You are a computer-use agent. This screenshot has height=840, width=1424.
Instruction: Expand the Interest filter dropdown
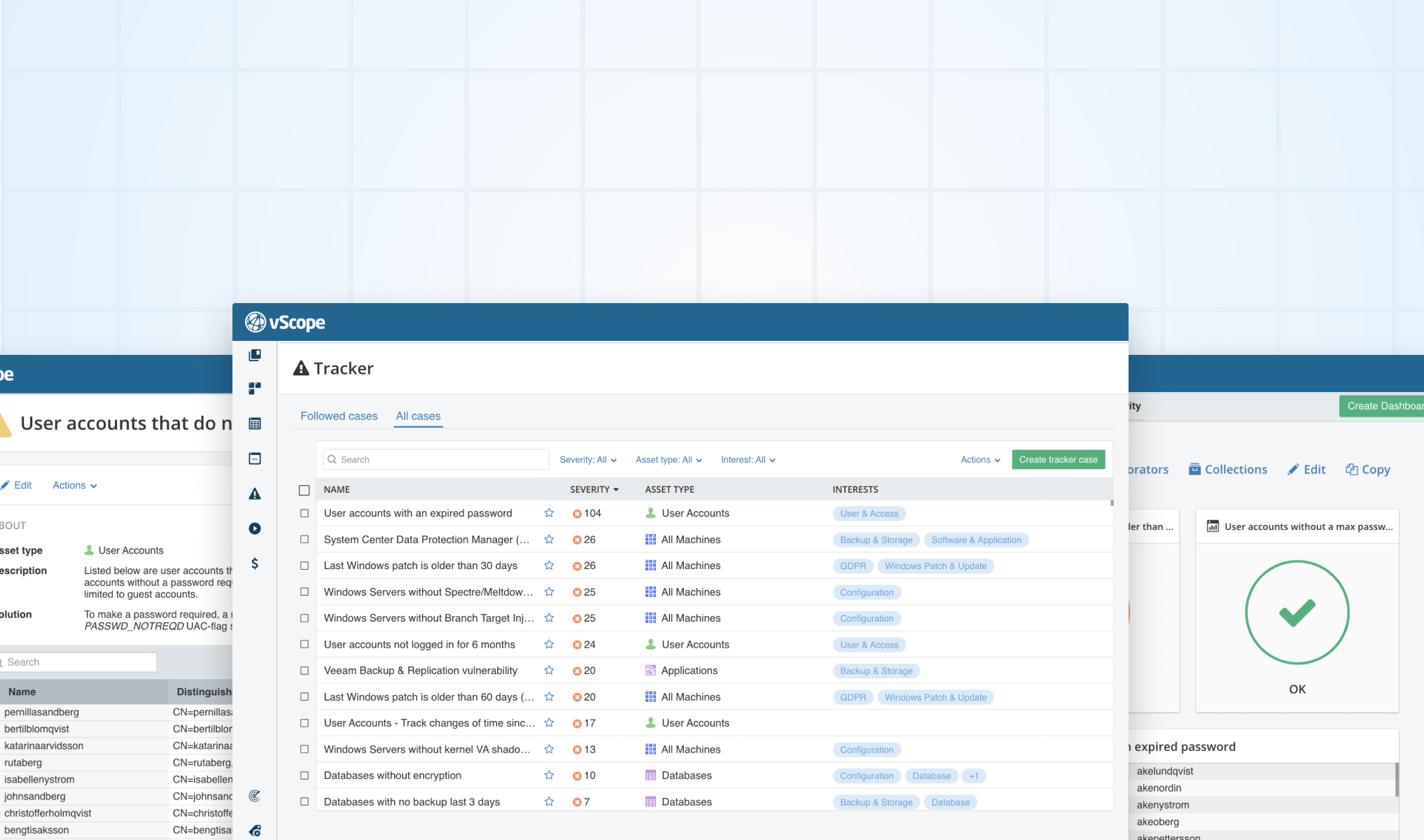747,459
